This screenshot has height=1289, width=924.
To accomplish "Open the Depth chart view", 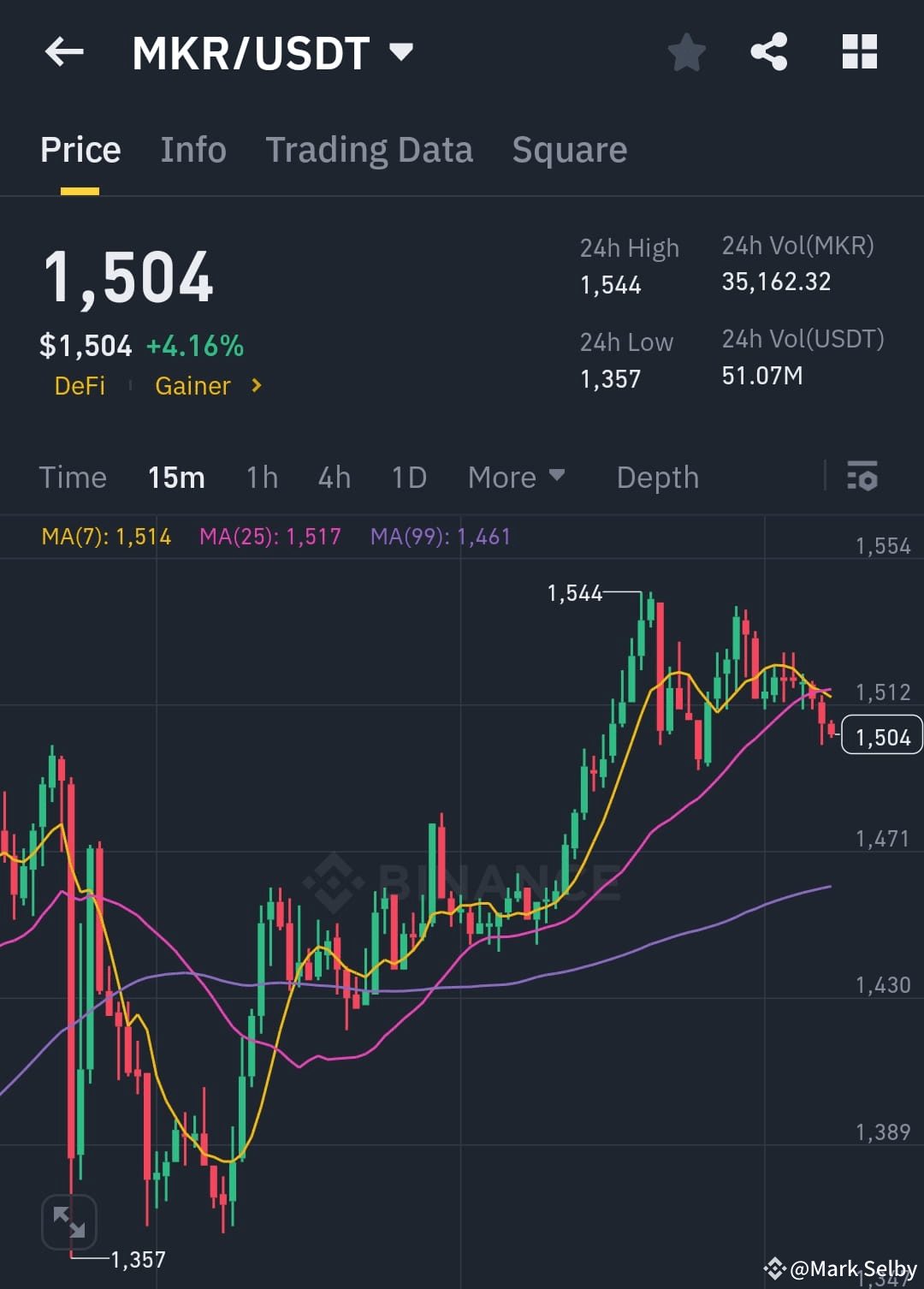I will click(x=657, y=477).
